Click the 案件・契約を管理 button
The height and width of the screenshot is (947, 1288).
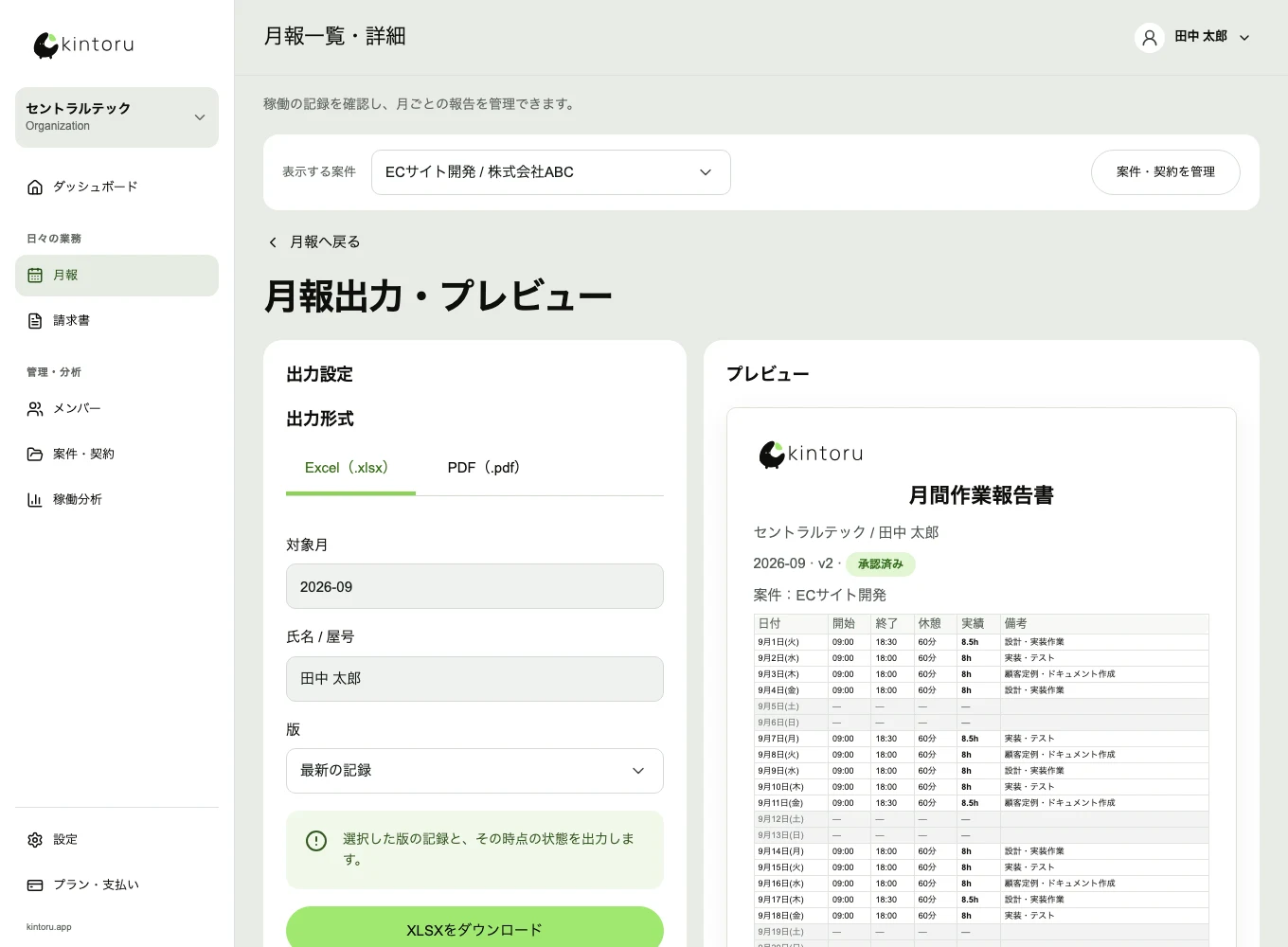[1165, 172]
